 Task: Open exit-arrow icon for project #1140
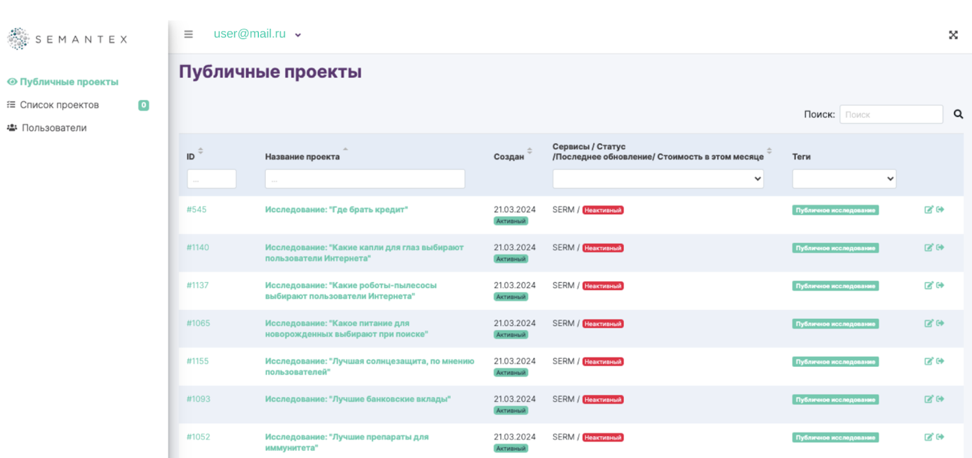pos(940,247)
